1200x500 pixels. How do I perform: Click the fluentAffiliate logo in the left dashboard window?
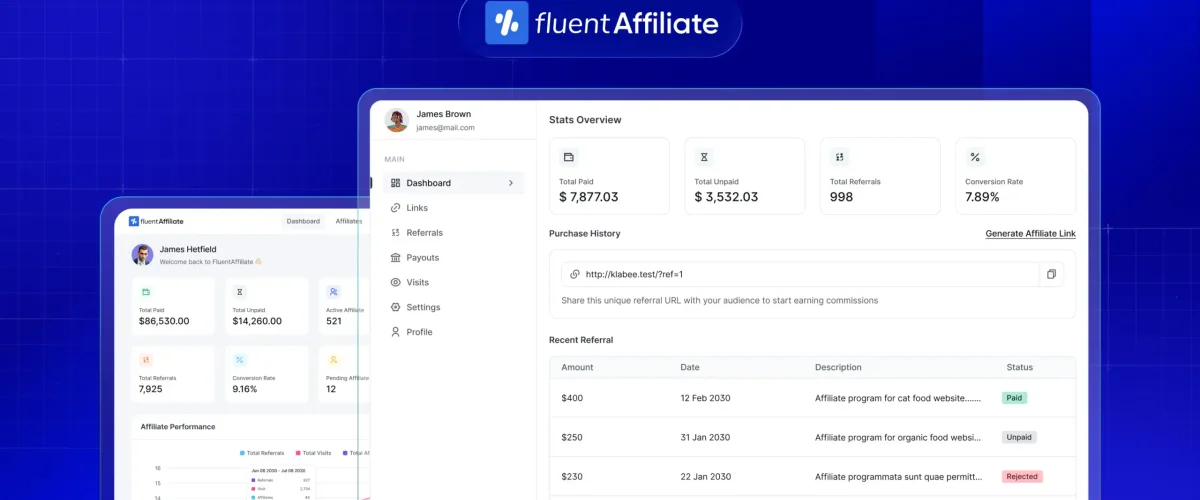tap(156, 221)
